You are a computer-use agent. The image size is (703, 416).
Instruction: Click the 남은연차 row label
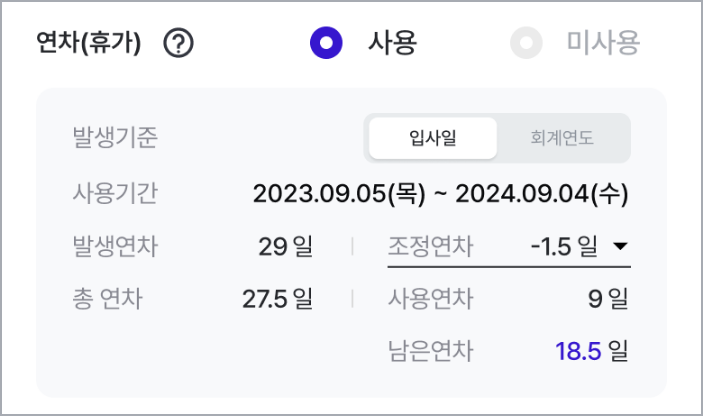(x=430, y=351)
